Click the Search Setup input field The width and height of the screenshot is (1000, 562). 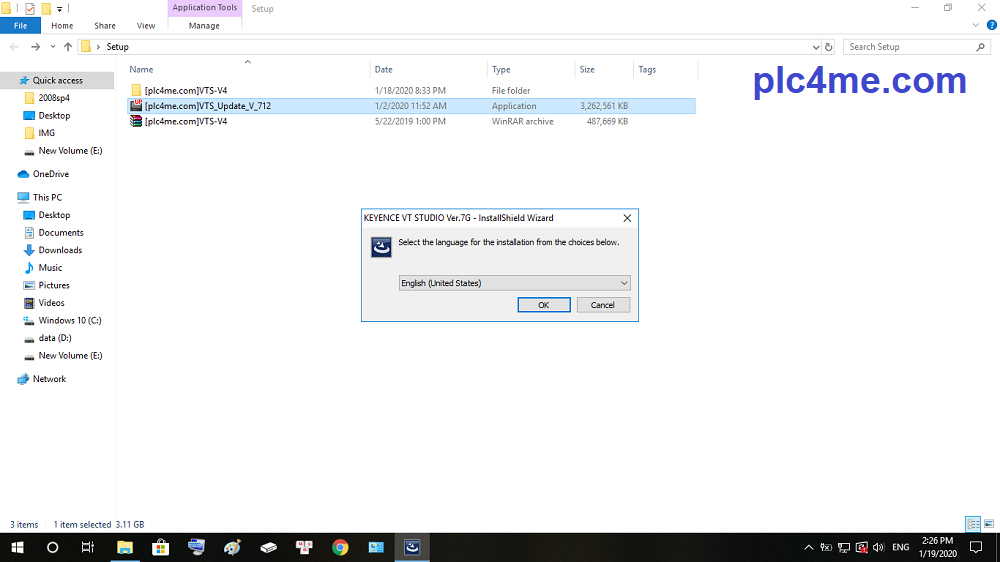click(908, 47)
